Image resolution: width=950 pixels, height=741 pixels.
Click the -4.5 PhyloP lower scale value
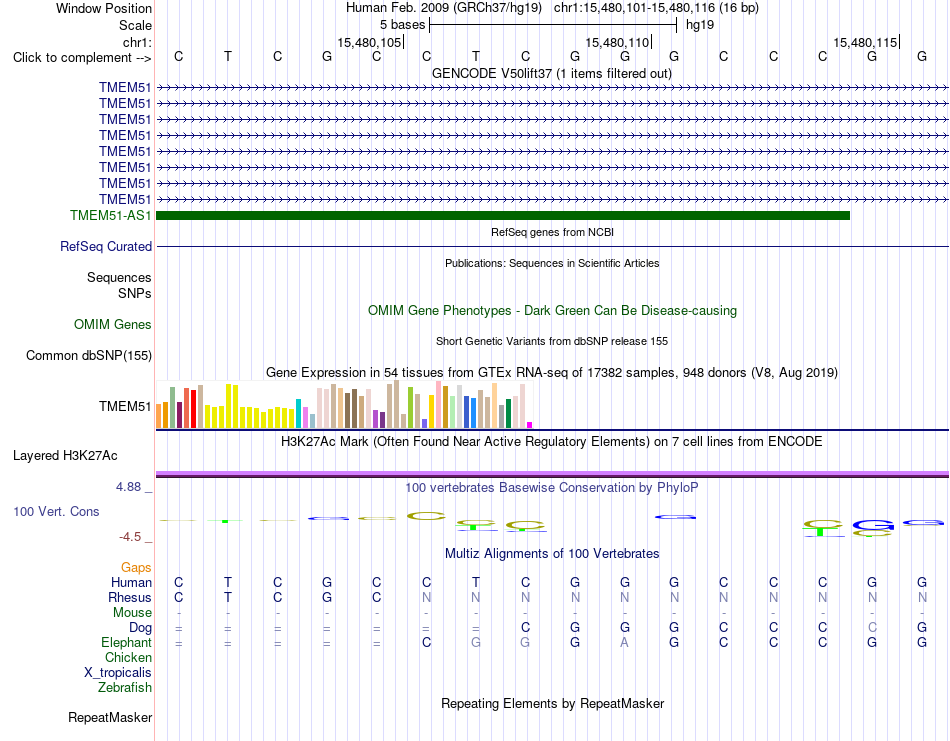(x=130, y=537)
